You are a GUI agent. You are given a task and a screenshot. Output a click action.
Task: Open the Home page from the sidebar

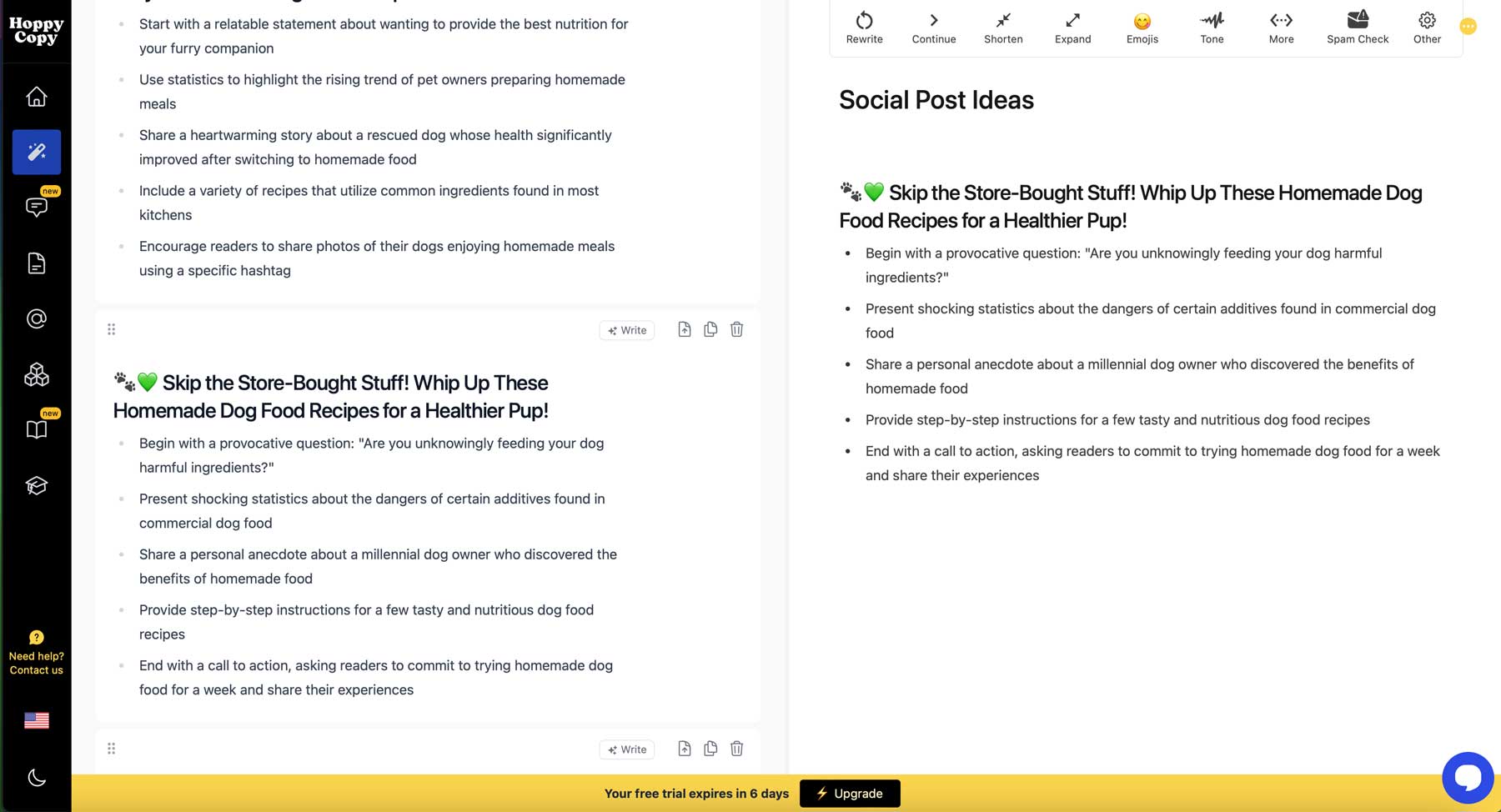(36, 96)
